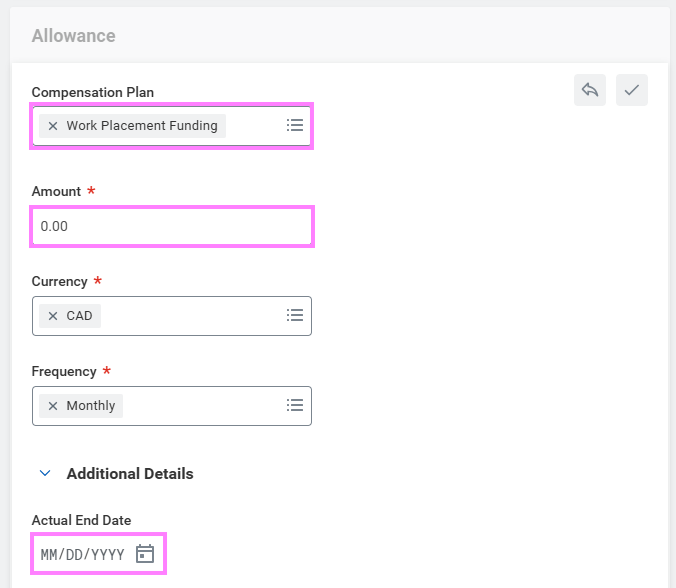Click the Amount input field
This screenshot has height=588, width=676.
(x=172, y=226)
